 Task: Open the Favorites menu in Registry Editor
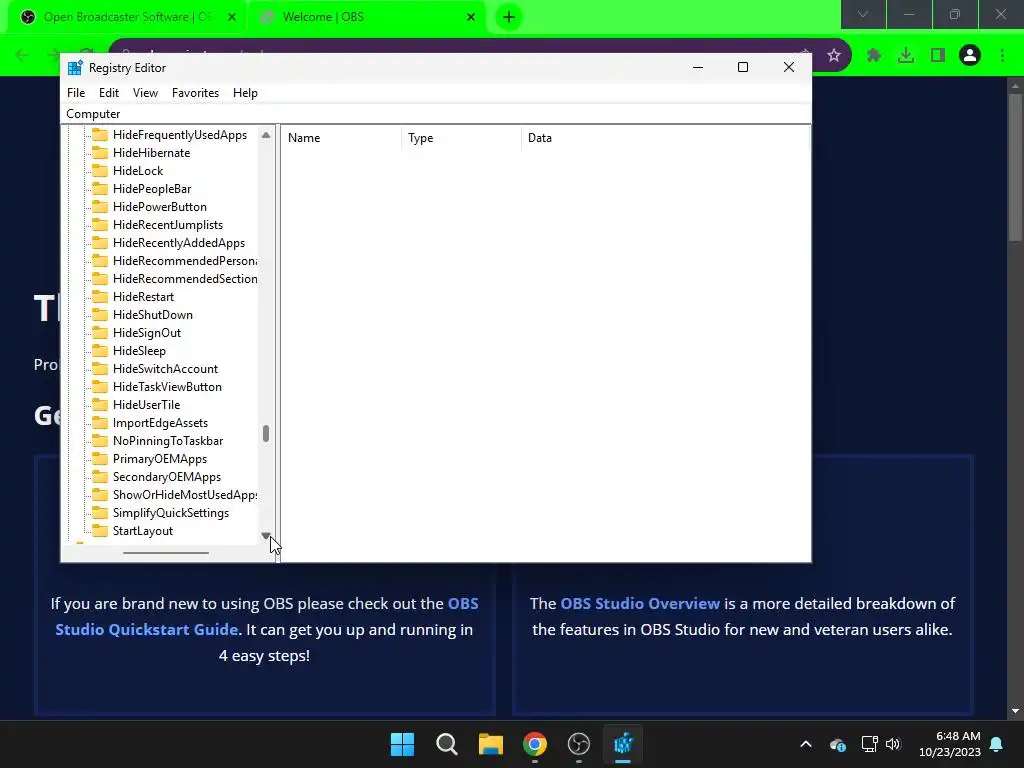tap(195, 93)
